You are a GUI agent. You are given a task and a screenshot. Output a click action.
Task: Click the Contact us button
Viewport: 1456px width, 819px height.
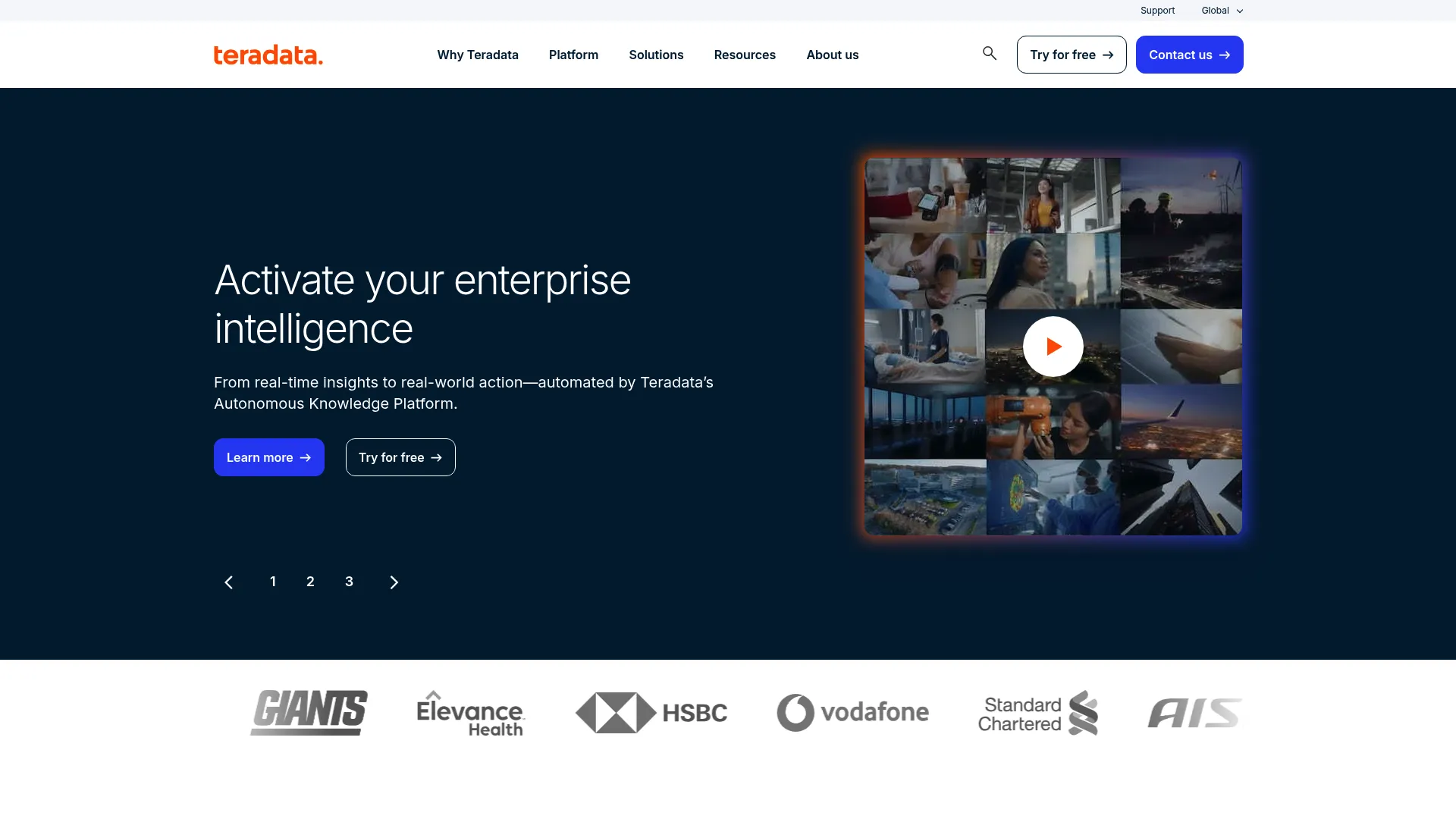click(1189, 55)
